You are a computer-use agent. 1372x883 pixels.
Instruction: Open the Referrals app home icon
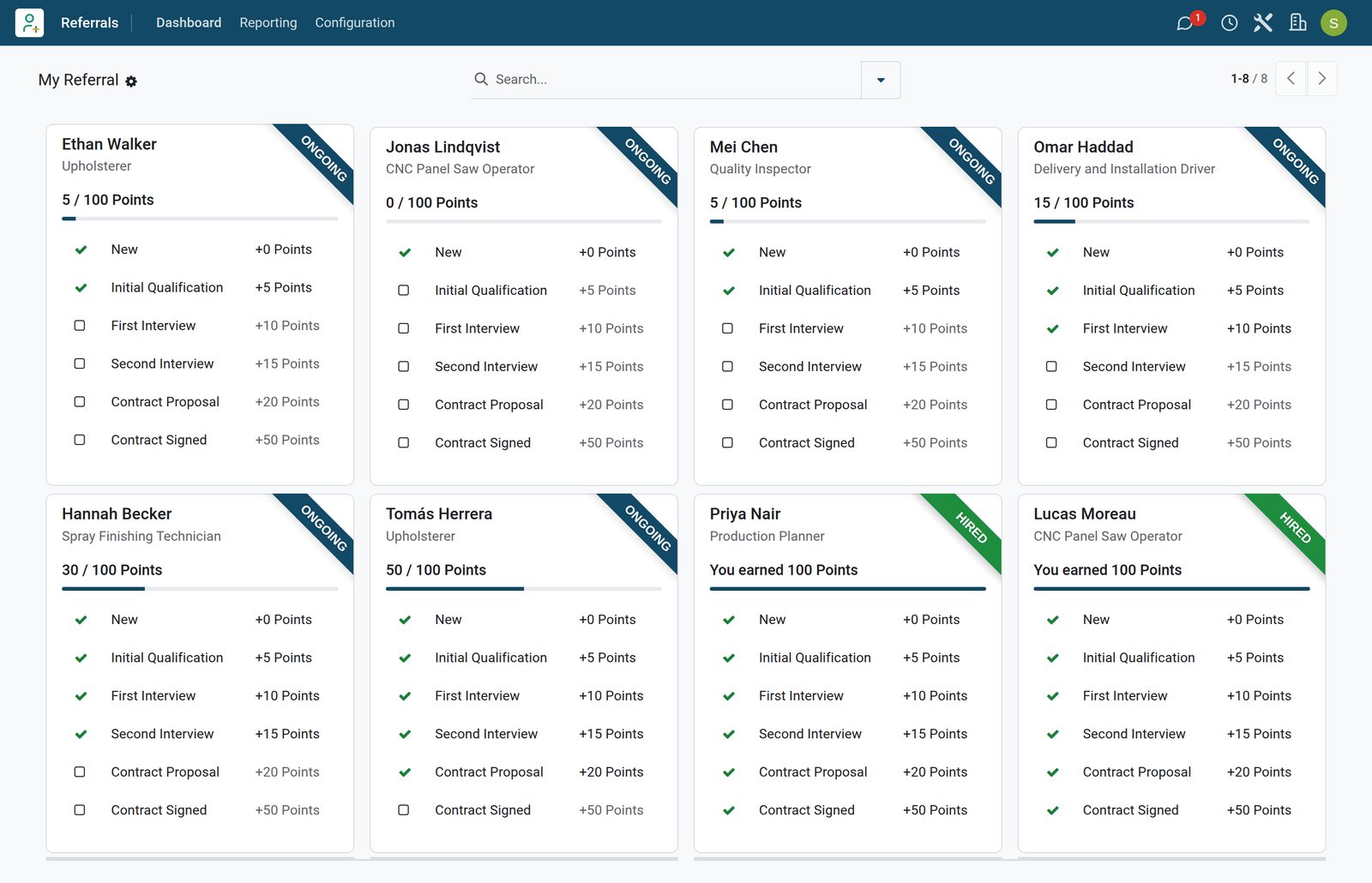[x=29, y=22]
